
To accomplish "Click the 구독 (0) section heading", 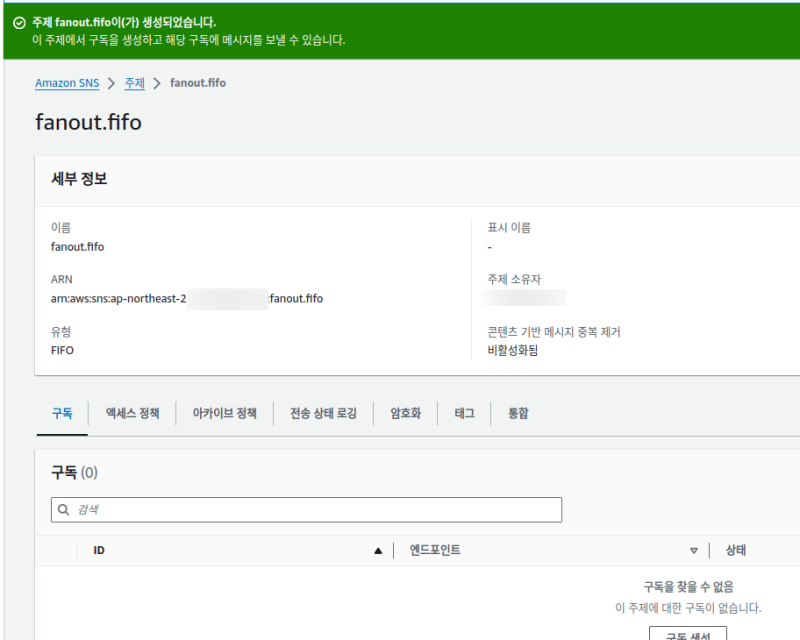I will [74, 473].
